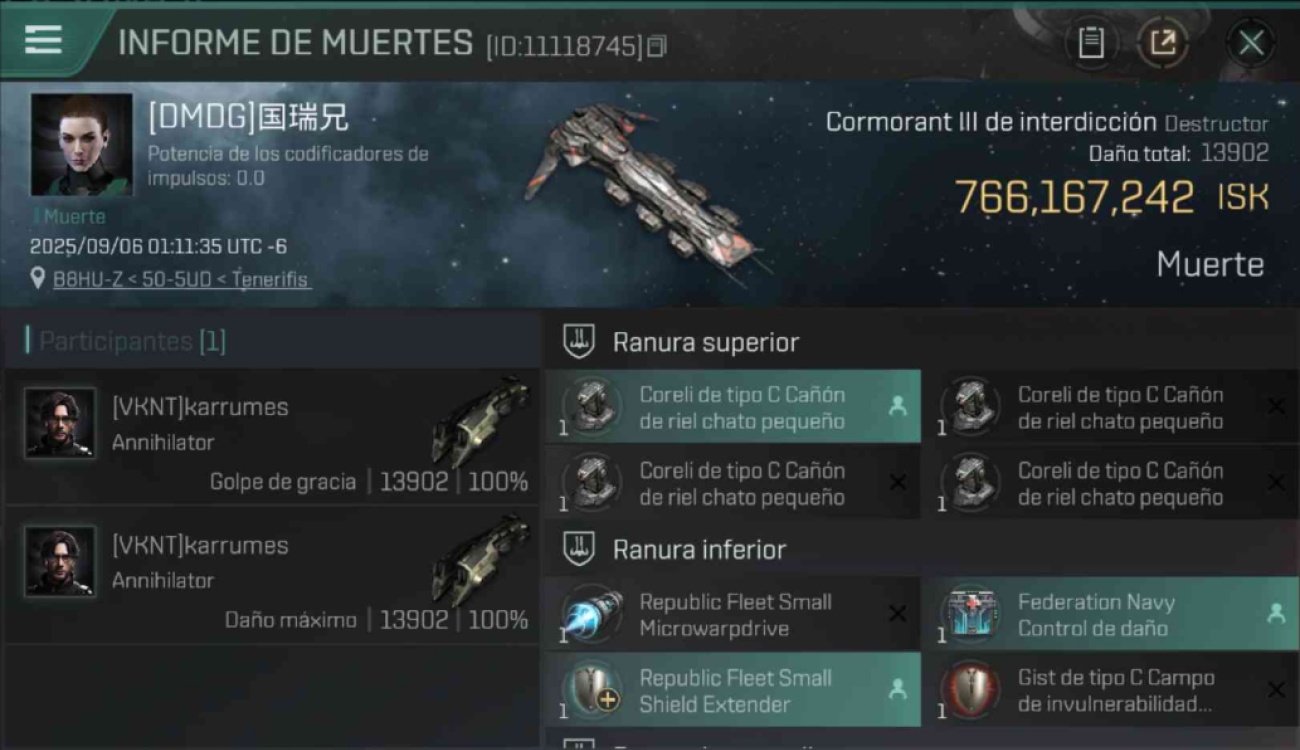
Task: Open the [VKNT]karrumes Daño máximo entry
Action: click(x=271, y=578)
